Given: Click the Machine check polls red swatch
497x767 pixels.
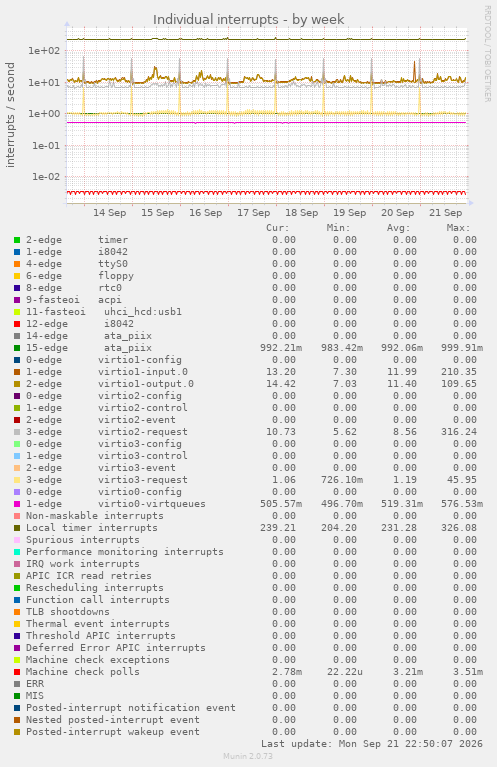Looking at the screenshot, I should point(17,672).
